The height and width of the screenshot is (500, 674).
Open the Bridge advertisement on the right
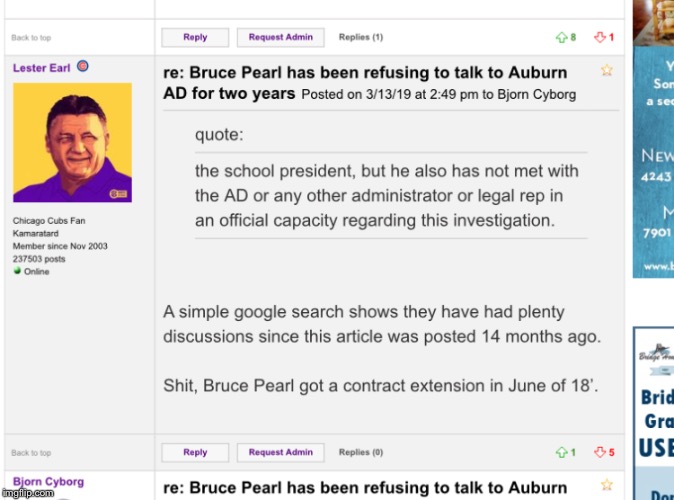(x=654, y=410)
